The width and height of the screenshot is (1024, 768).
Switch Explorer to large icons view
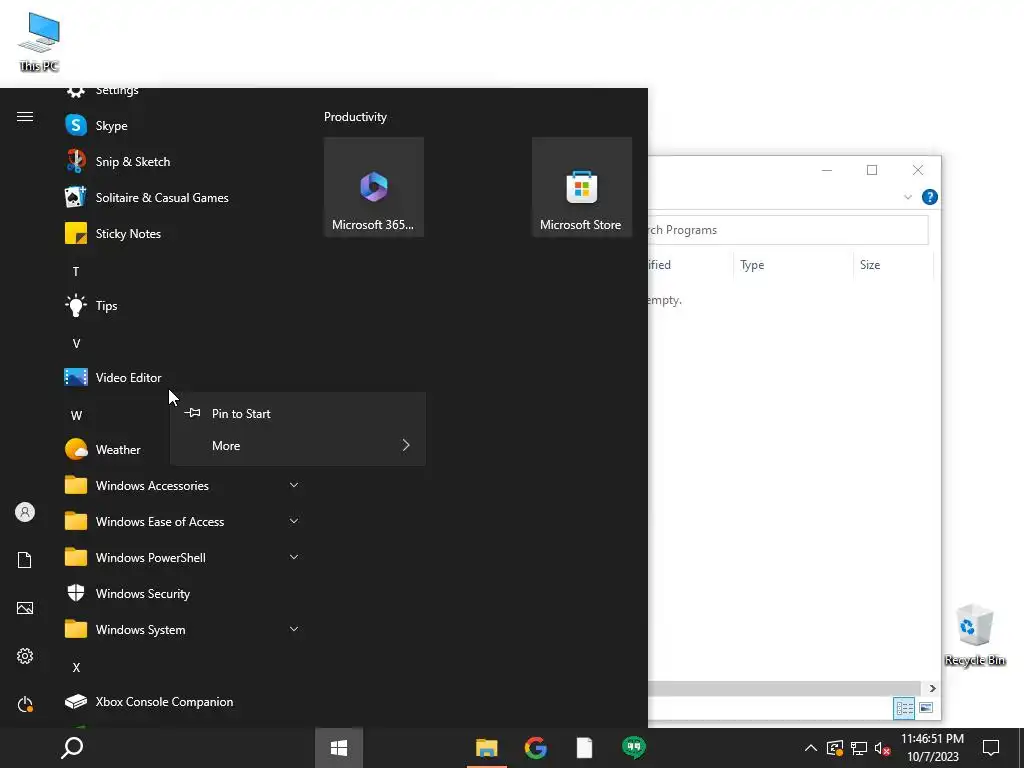click(925, 708)
